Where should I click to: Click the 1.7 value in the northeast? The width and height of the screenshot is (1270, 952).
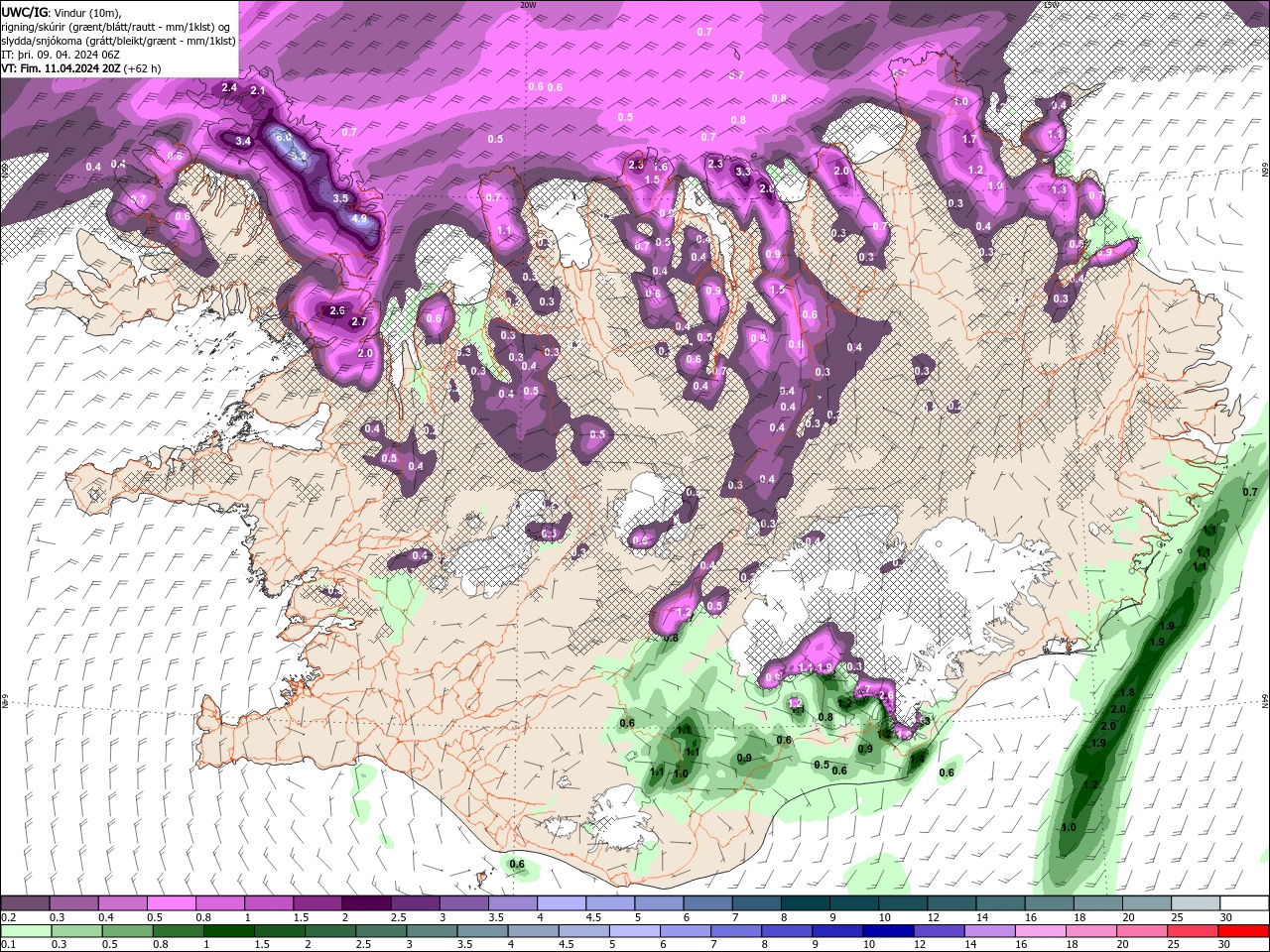click(969, 140)
